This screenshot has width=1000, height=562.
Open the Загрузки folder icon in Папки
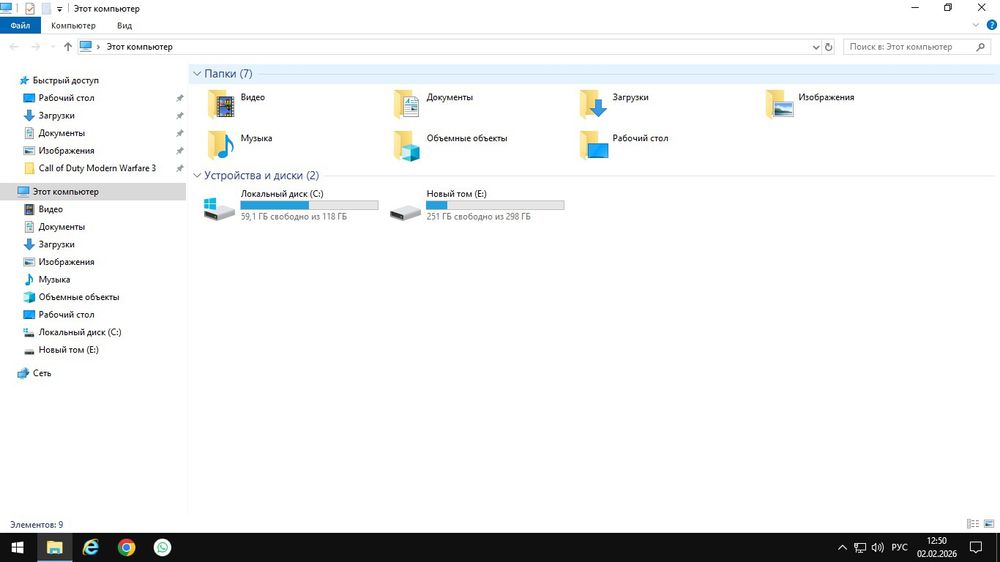[593, 105]
